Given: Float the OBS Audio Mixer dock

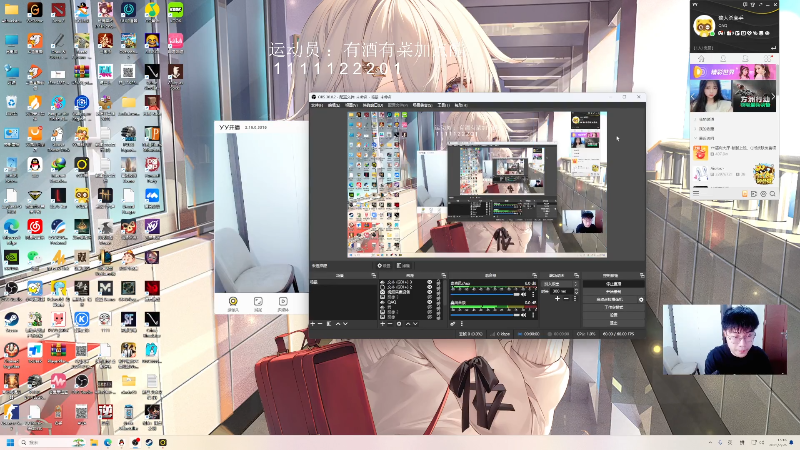Looking at the screenshot, I should click(x=534, y=275).
